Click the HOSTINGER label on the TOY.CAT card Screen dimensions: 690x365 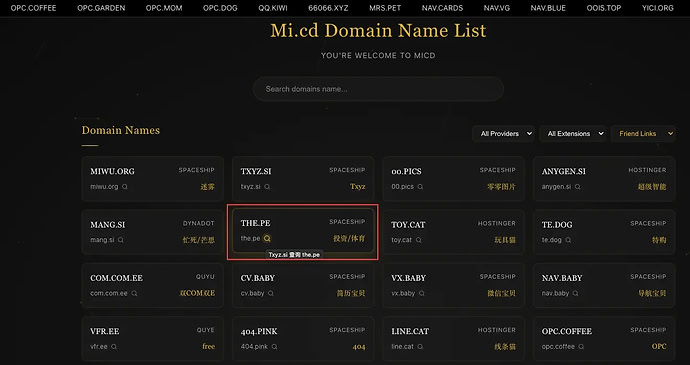click(497, 223)
